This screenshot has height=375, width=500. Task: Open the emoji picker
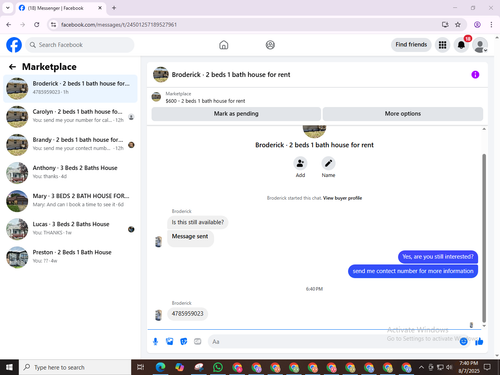pos(463,341)
